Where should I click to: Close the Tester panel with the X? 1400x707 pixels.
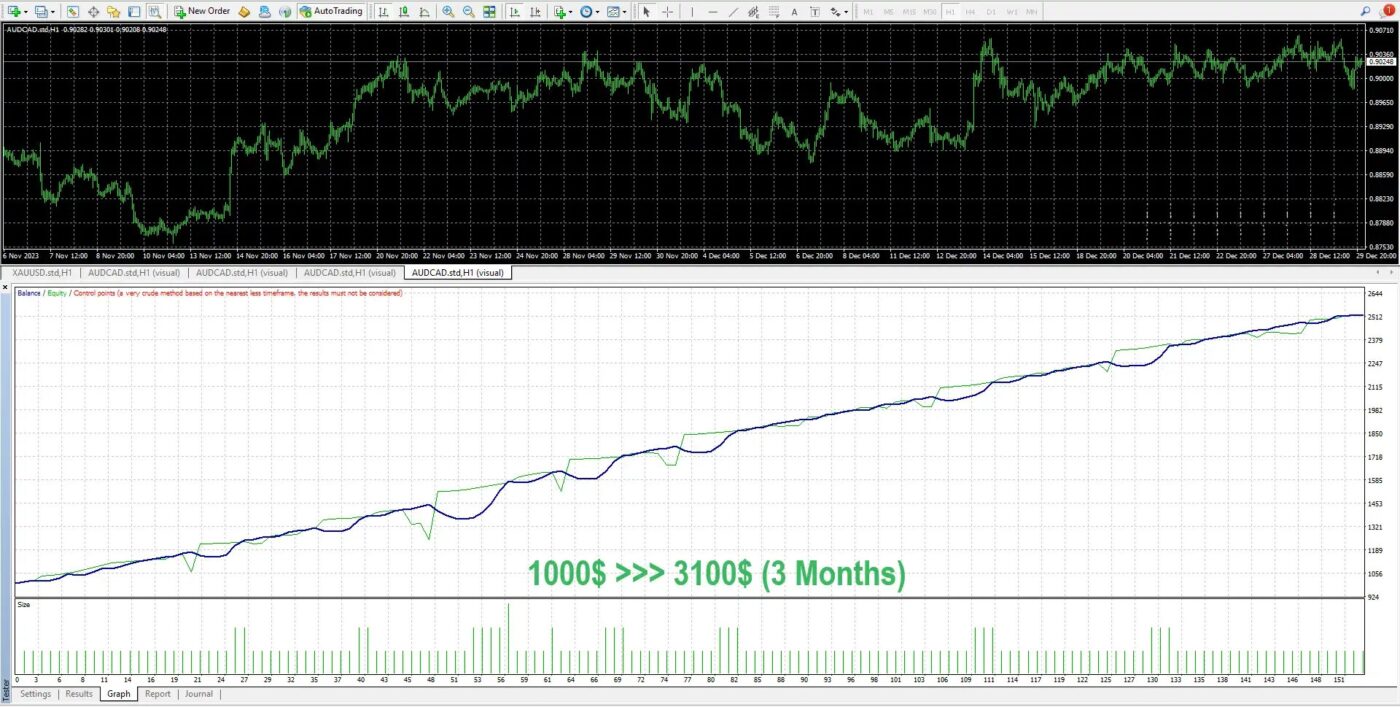pos(6,289)
